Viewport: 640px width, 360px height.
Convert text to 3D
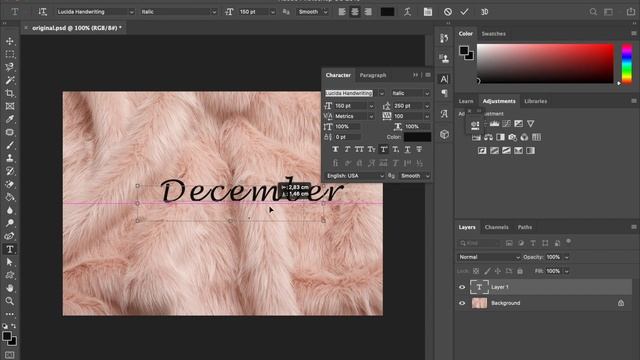(x=484, y=12)
